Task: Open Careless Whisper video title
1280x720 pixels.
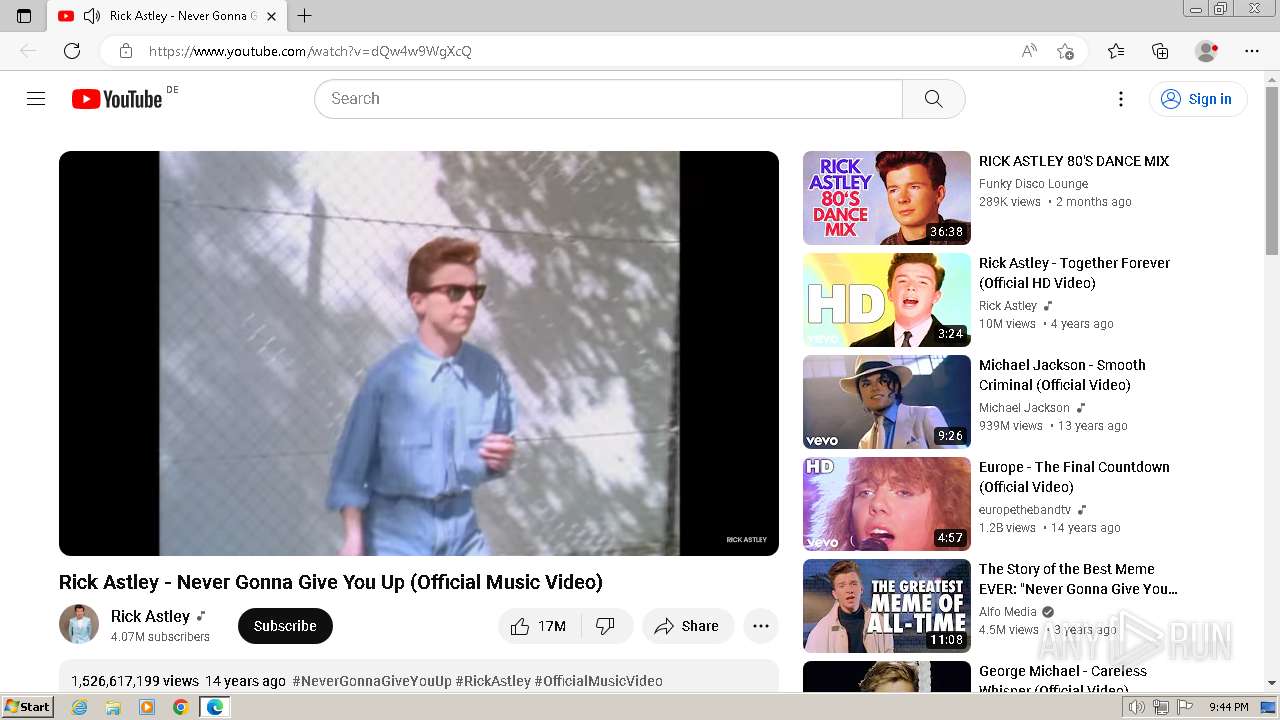Action: [x=1063, y=680]
